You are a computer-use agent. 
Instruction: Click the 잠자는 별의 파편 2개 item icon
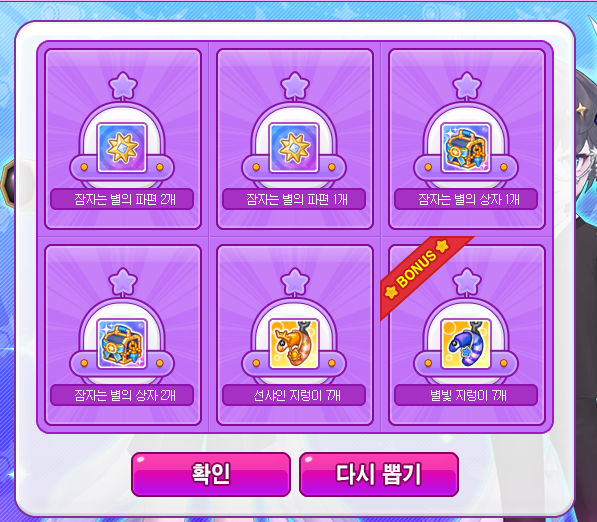(122, 148)
